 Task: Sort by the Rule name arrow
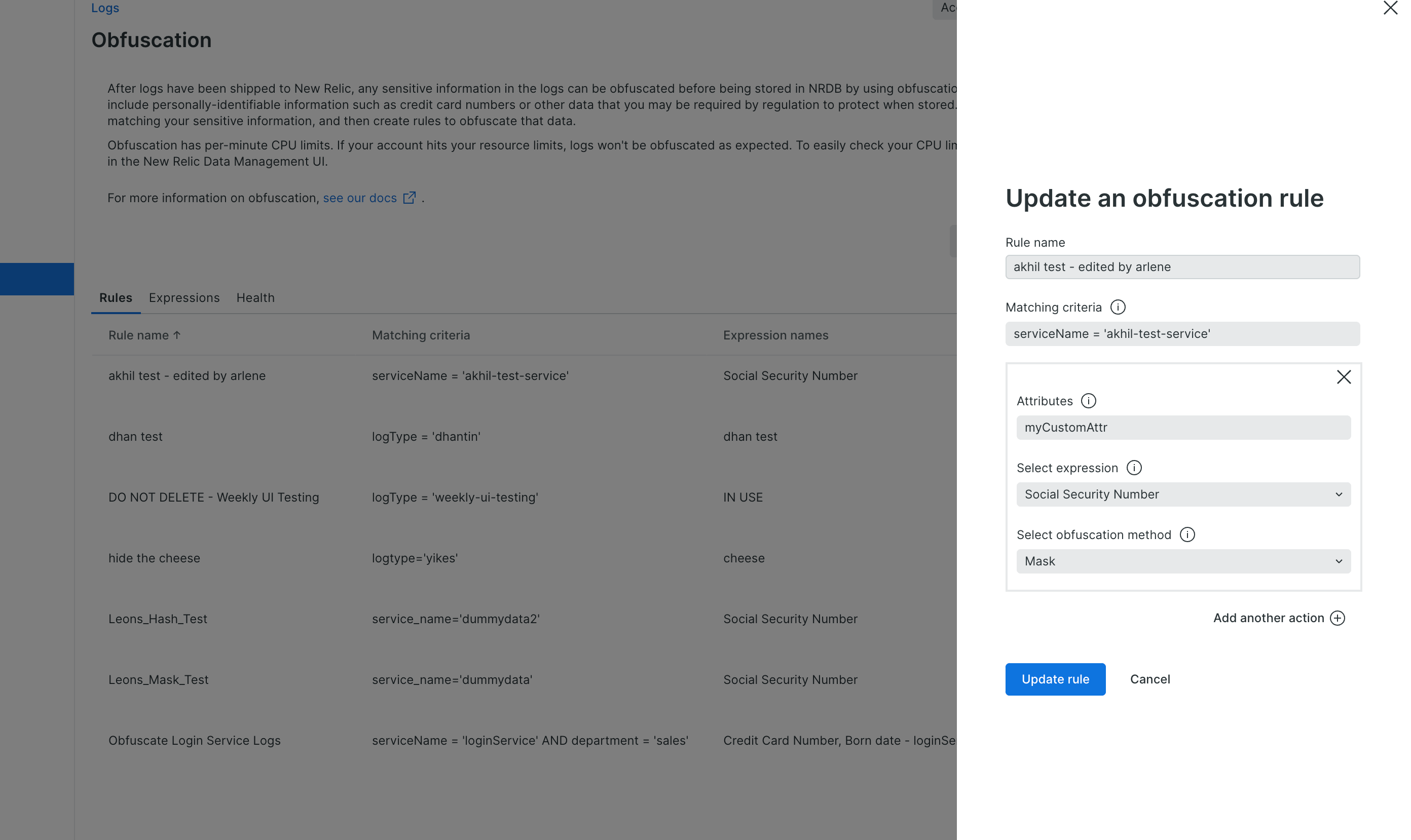tap(177, 335)
